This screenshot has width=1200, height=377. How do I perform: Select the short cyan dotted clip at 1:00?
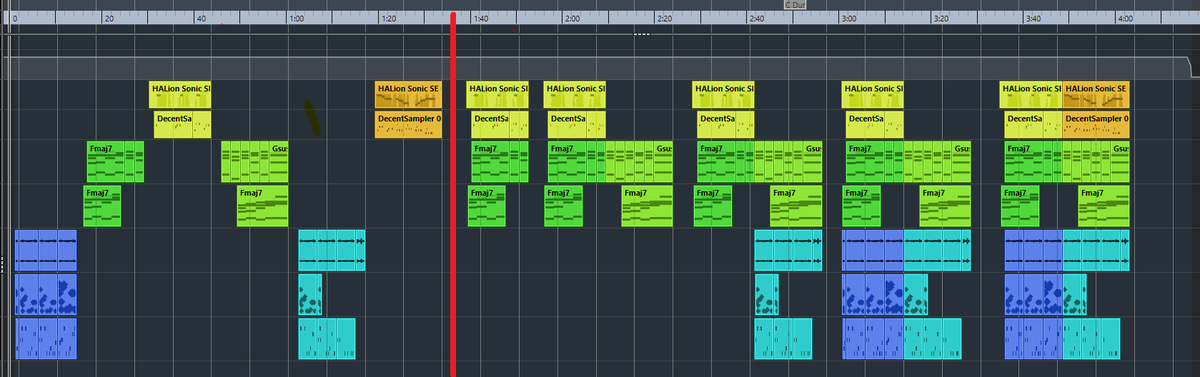pos(310,294)
